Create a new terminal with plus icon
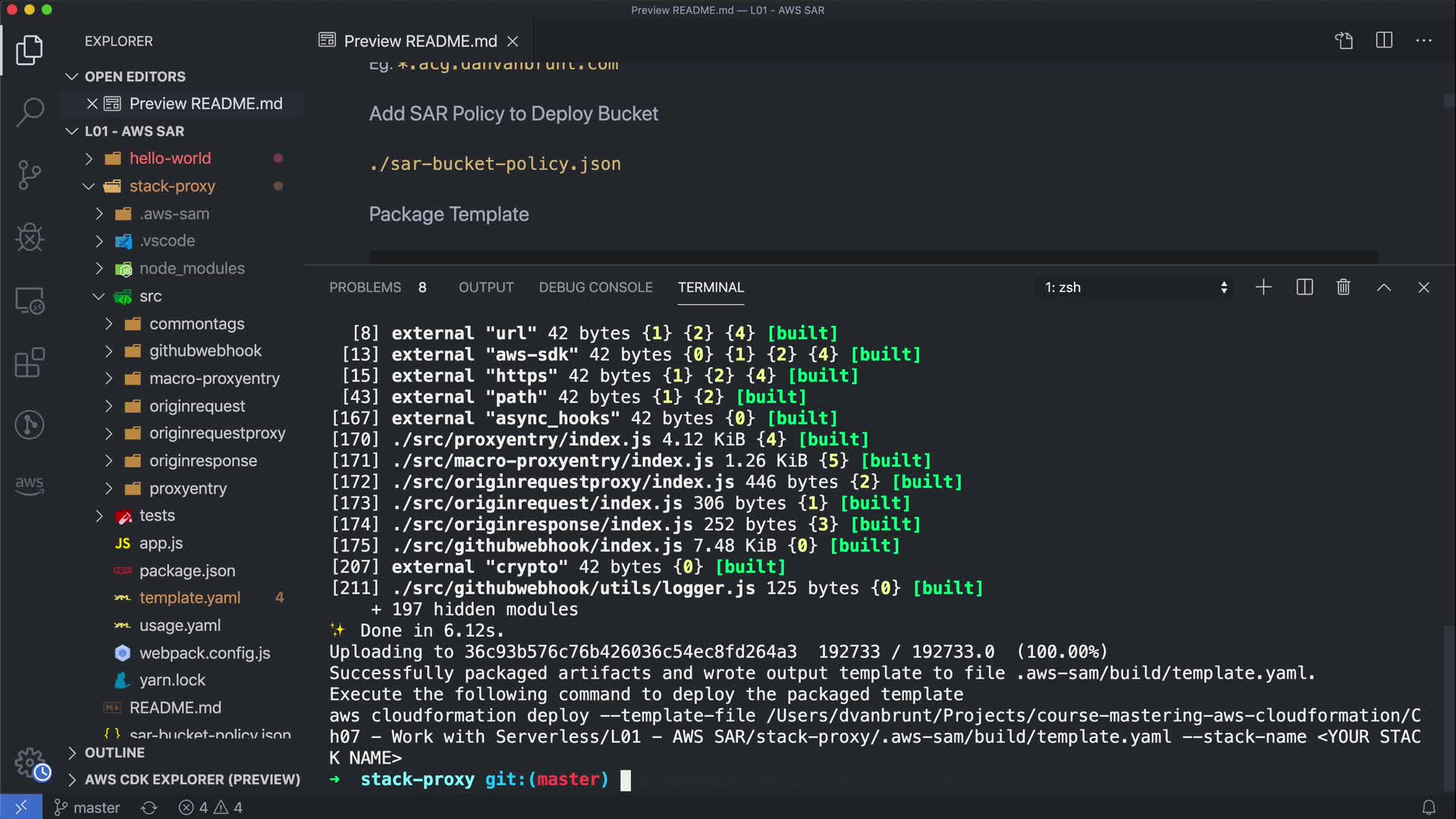1456x819 pixels. (1263, 287)
